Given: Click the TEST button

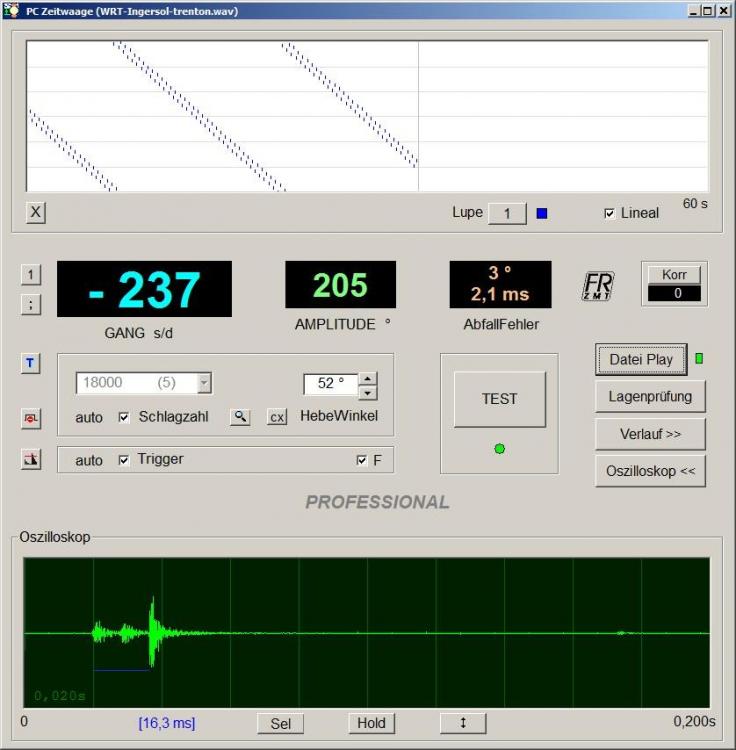Looking at the screenshot, I should pyautogui.click(x=500, y=399).
